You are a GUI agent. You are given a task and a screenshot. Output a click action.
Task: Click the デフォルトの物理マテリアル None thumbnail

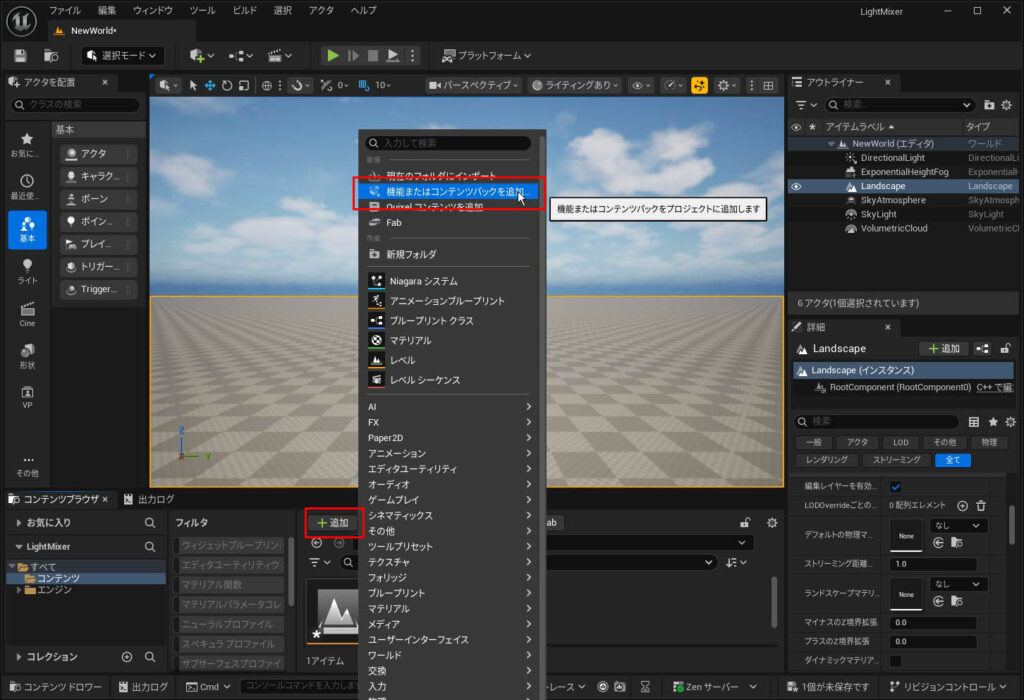(x=905, y=535)
